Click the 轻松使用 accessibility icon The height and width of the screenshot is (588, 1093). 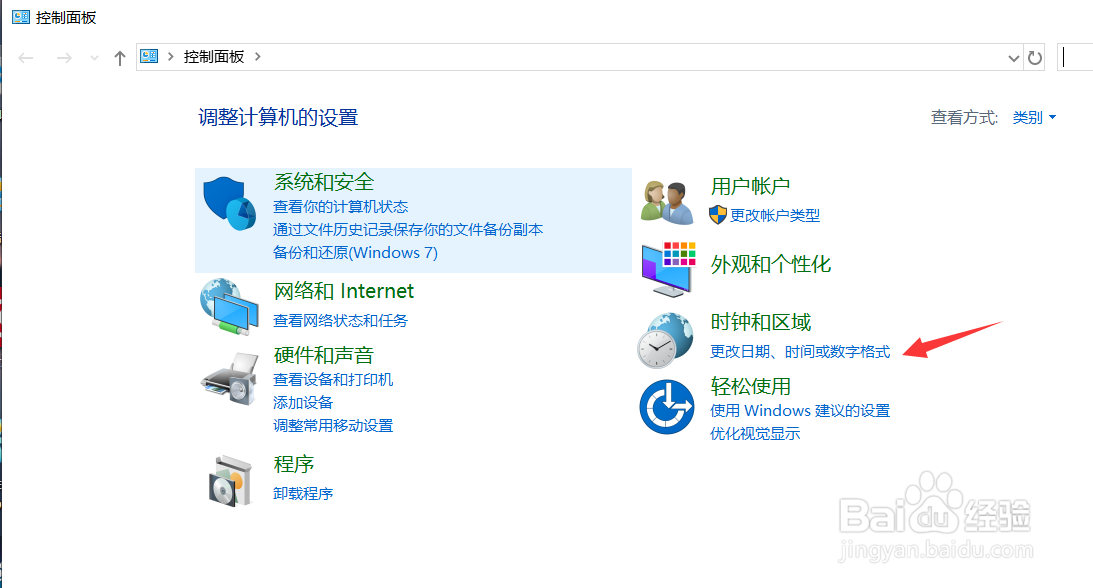point(667,406)
